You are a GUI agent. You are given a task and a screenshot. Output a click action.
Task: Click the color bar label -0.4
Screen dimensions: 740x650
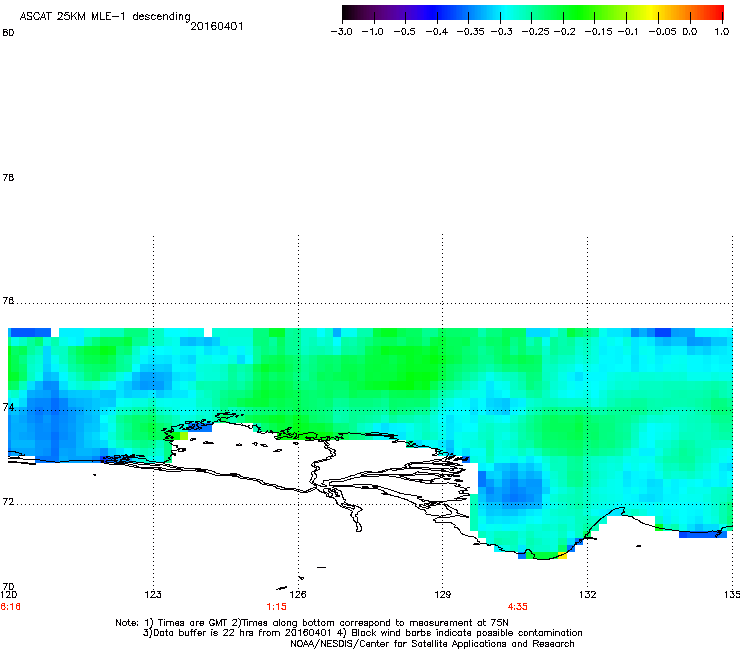437,32
